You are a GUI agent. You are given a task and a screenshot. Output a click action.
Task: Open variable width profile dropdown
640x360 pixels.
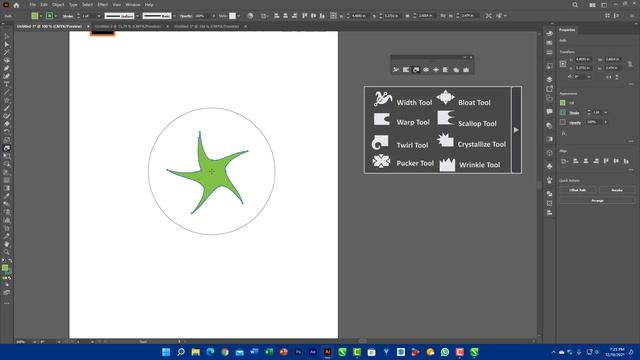tap(138, 16)
